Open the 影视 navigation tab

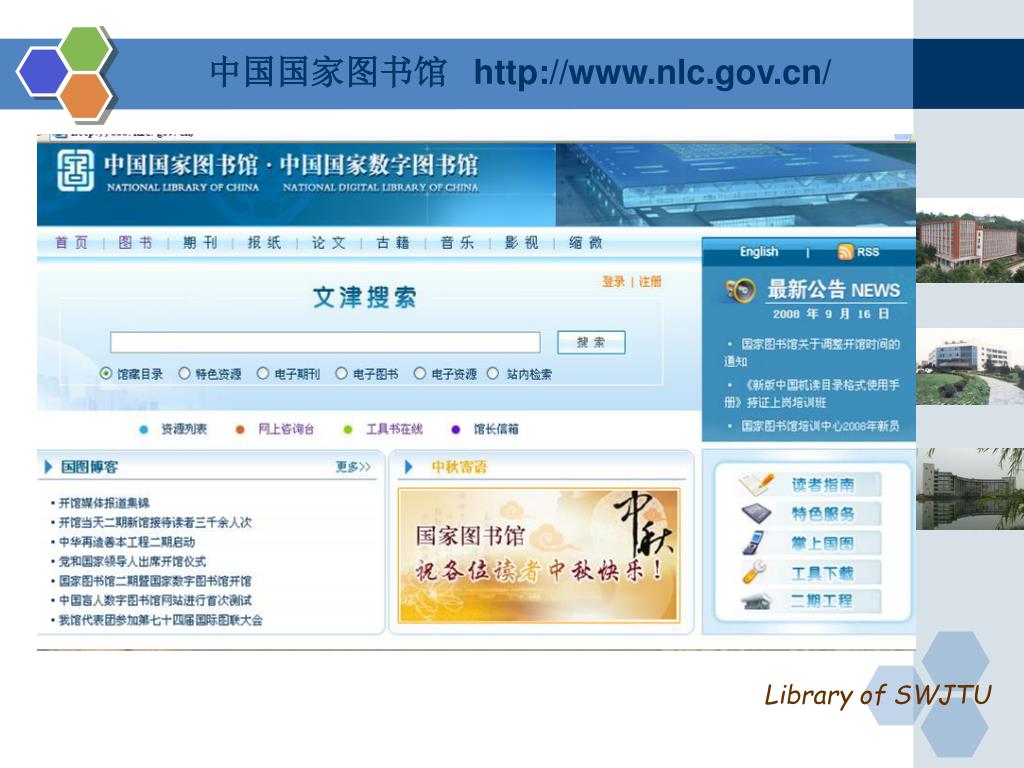pyautogui.click(x=521, y=243)
